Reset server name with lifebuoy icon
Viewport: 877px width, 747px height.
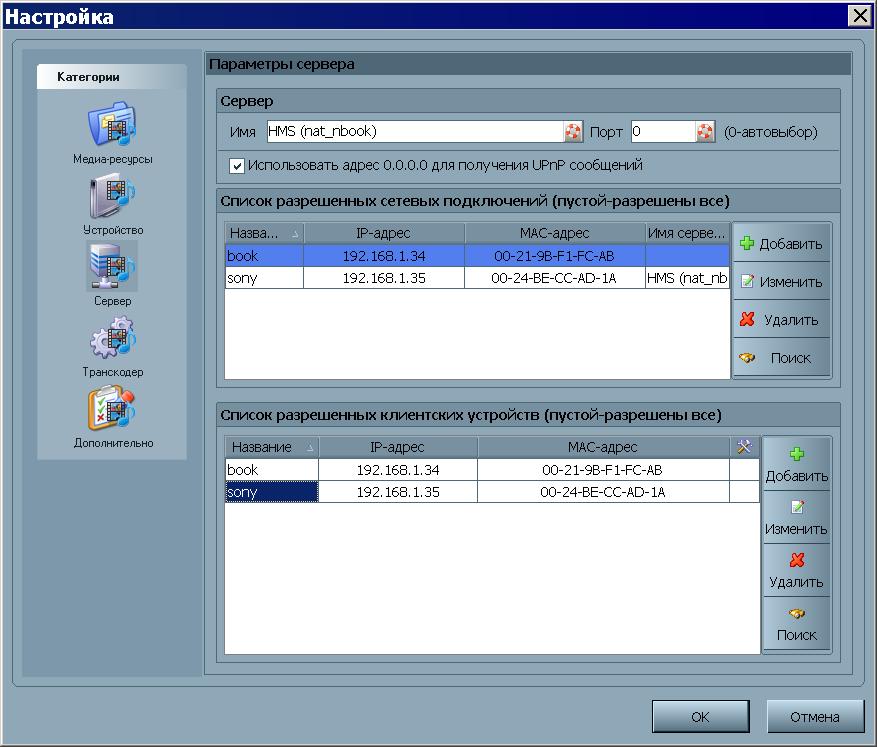[x=573, y=132]
